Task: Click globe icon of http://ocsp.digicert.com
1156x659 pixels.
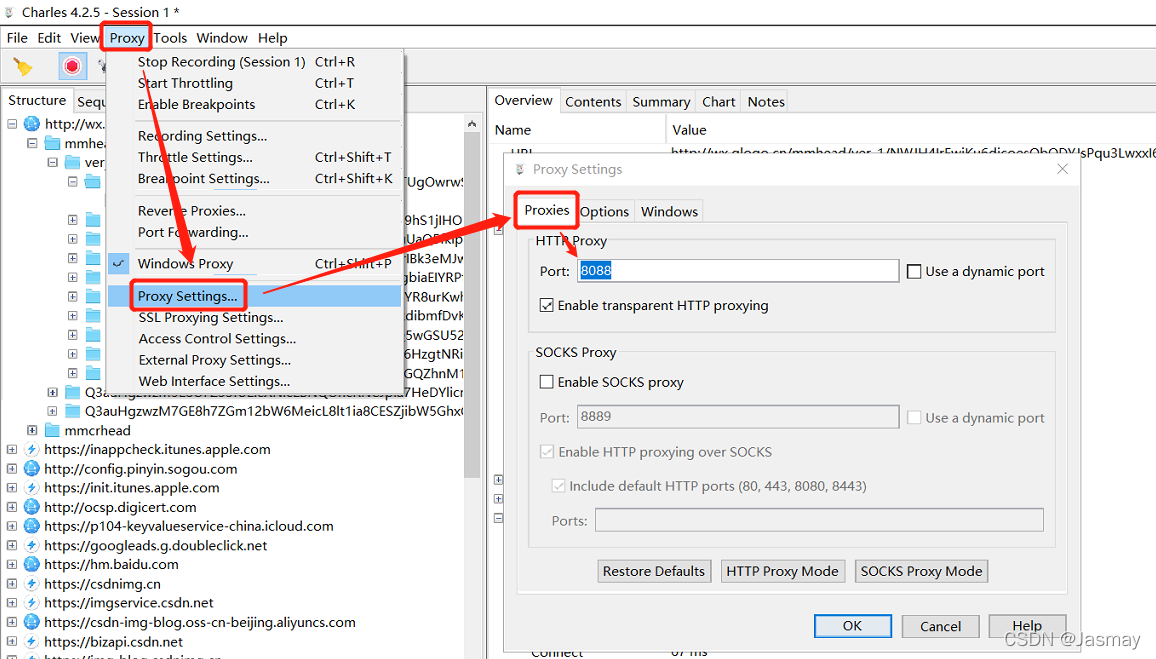Action: pos(32,506)
